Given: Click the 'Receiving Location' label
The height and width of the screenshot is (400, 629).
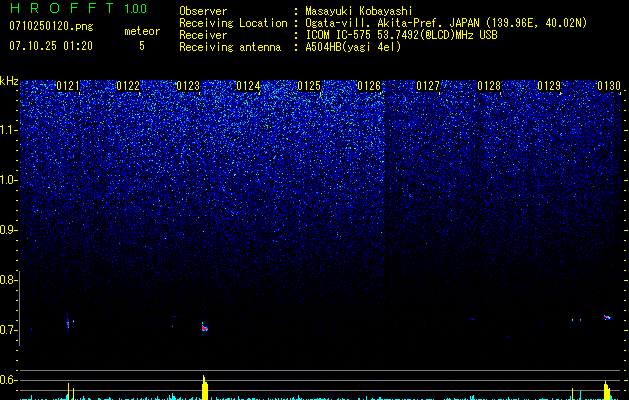Looking at the screenshot, I should [233, 23].
